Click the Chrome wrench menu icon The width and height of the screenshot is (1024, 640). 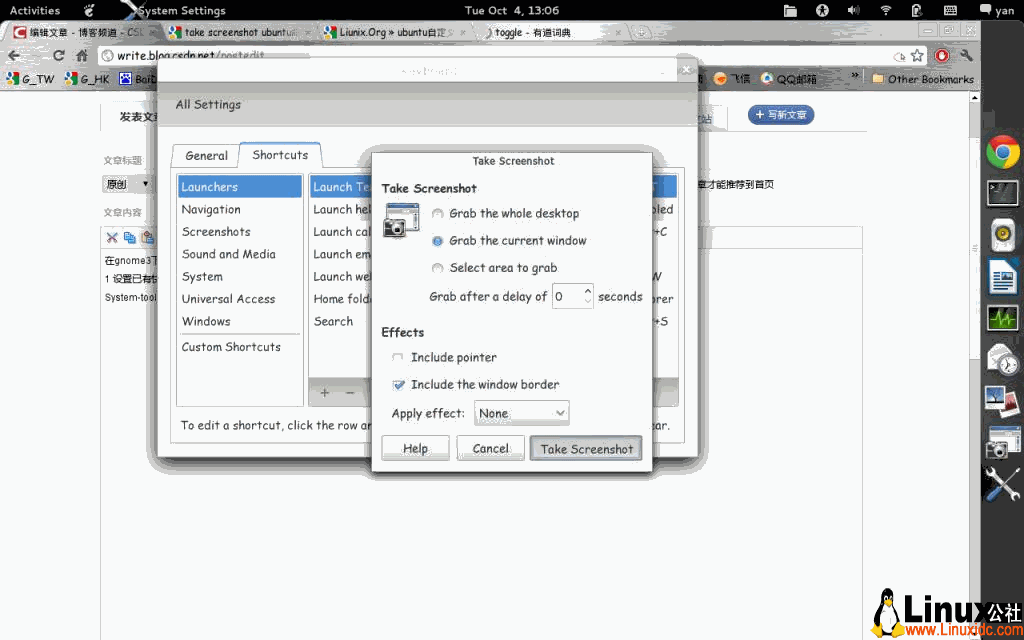(x=966, y=56)
